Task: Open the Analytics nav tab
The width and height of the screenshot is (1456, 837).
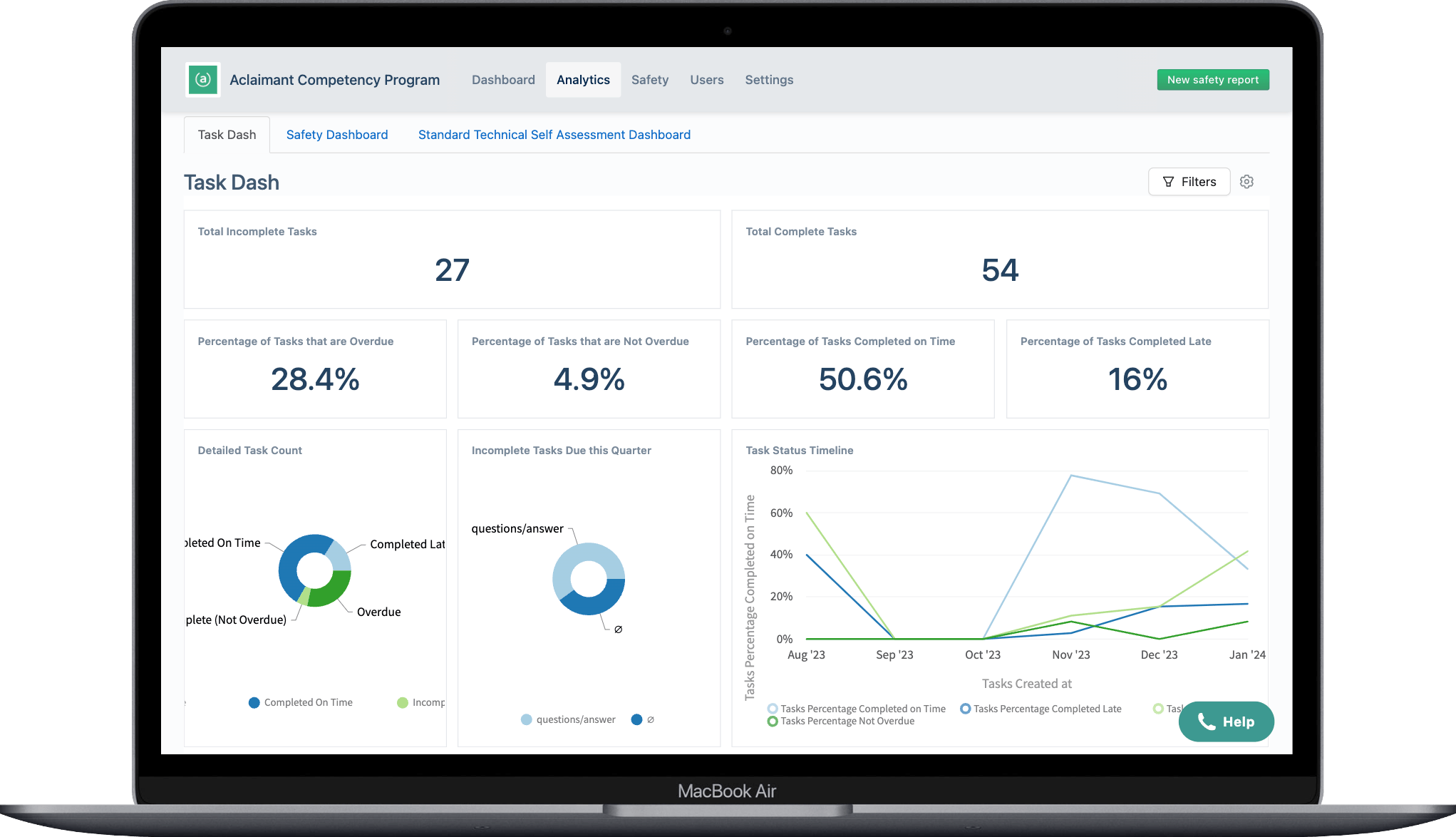Action: pyautogui.click(x=583, y=80)
